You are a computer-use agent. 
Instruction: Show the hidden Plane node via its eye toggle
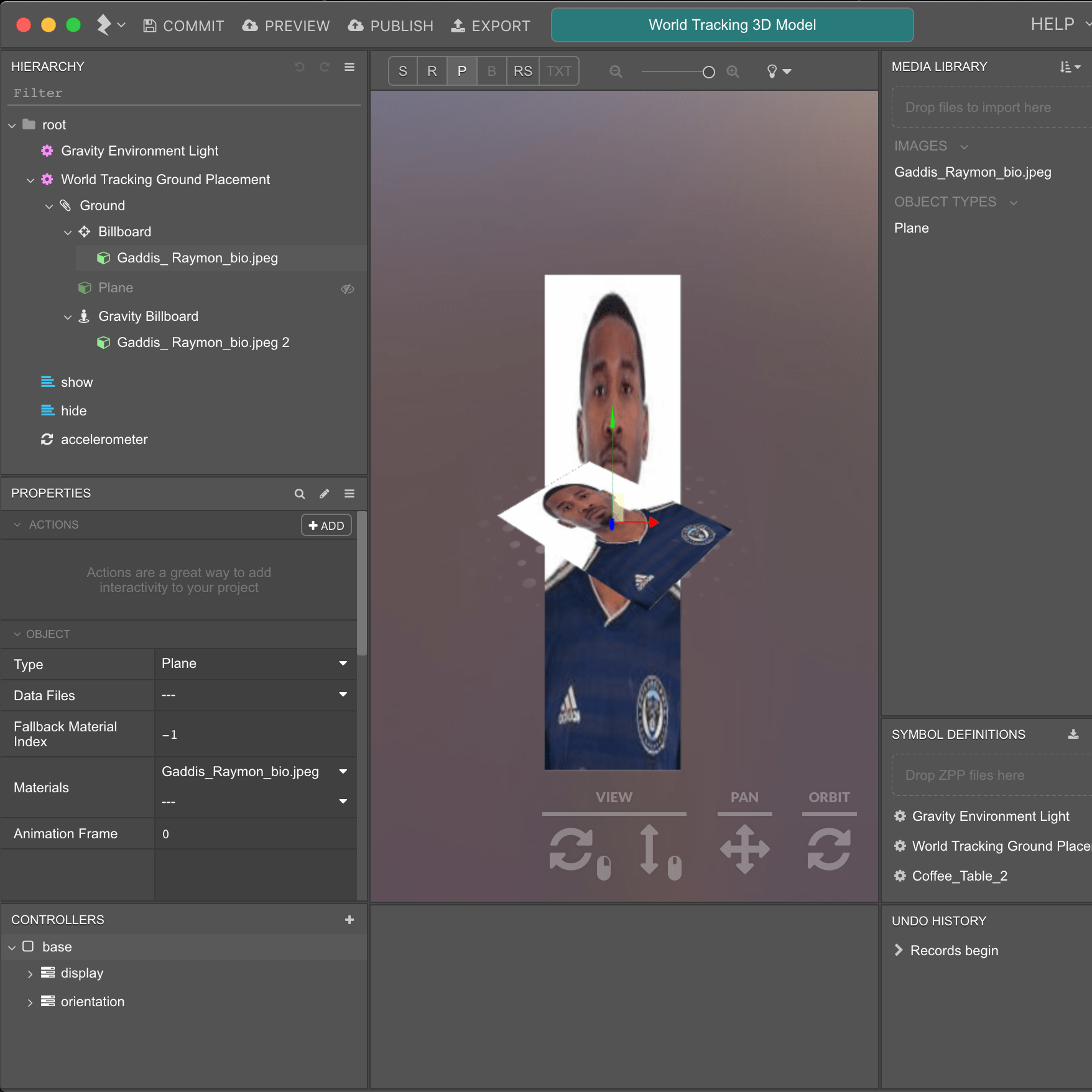click(x=346, y=289)
